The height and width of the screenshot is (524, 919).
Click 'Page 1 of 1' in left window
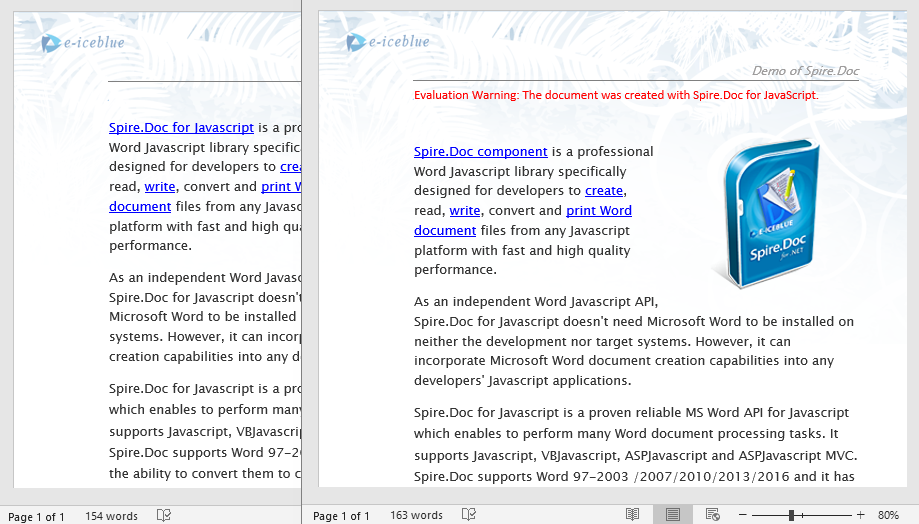[36, 517]
